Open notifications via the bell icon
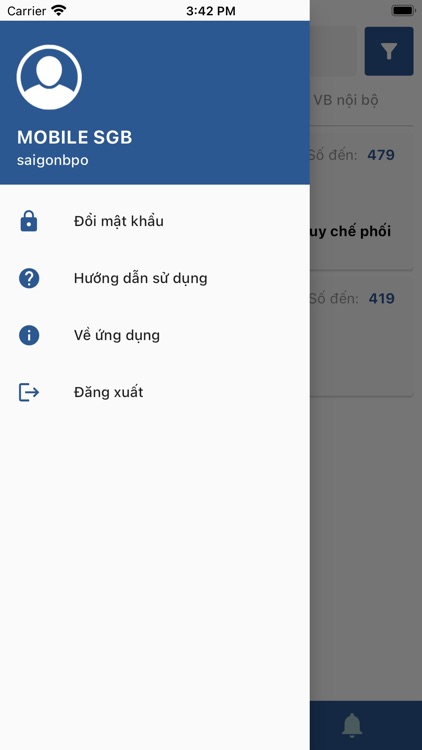422x750 pixels. (352, 725)
